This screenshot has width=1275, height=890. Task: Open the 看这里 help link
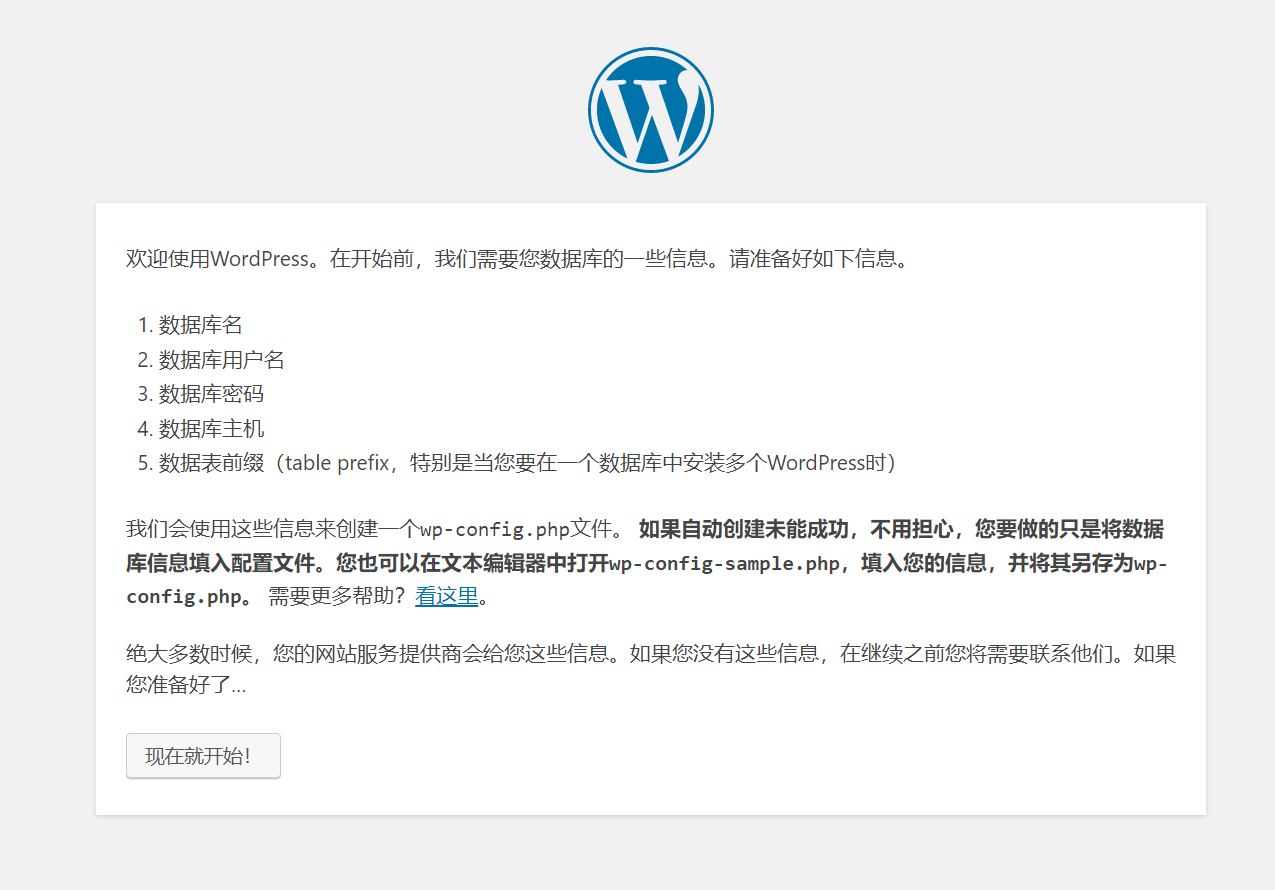pos(447,597)
